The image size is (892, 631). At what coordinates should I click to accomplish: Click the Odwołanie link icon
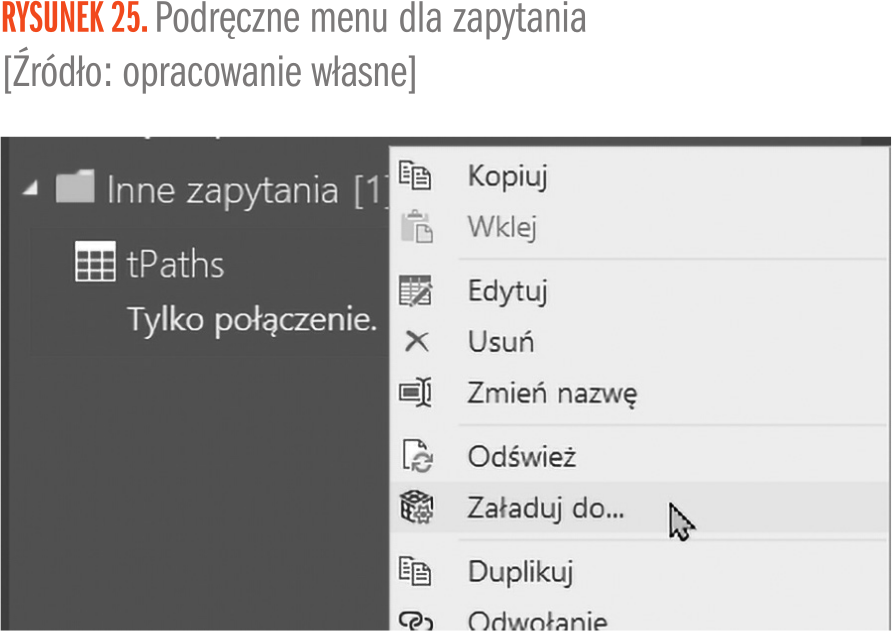415,620
